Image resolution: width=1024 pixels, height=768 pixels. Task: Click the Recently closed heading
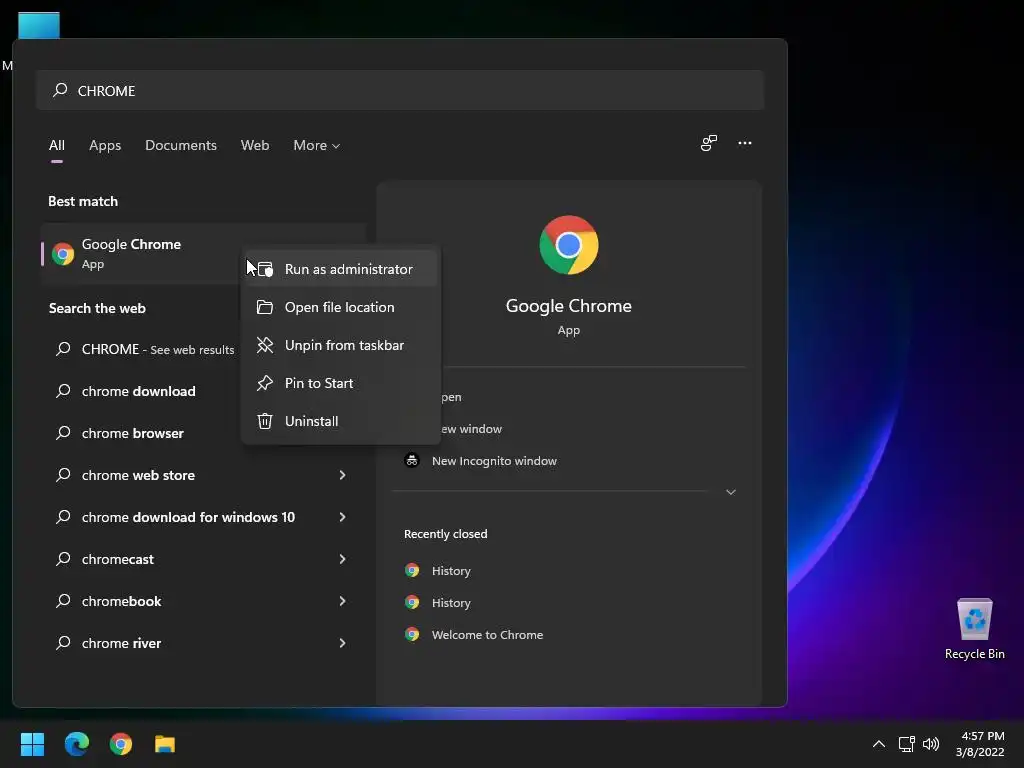coord(445,534)
